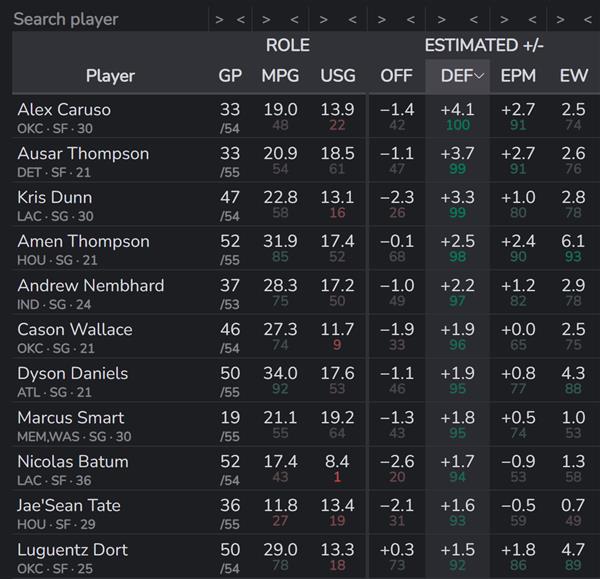Click the greater-than filter above EPM column
The image size is (600, 579).
coord(503,19)
